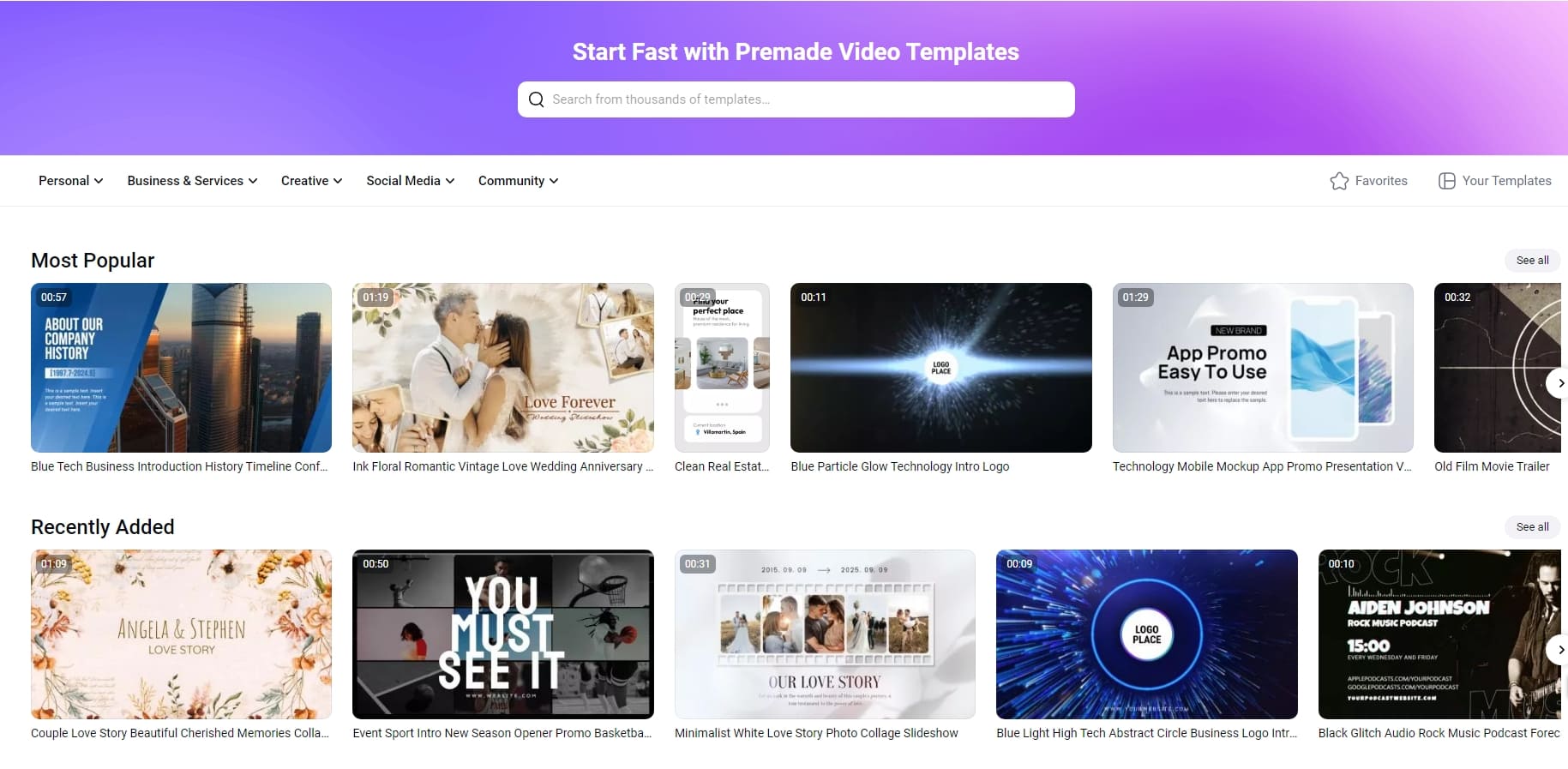Expand the Creative category menu
This screenshot has height=769, width=1568.
tap(311, 181)
